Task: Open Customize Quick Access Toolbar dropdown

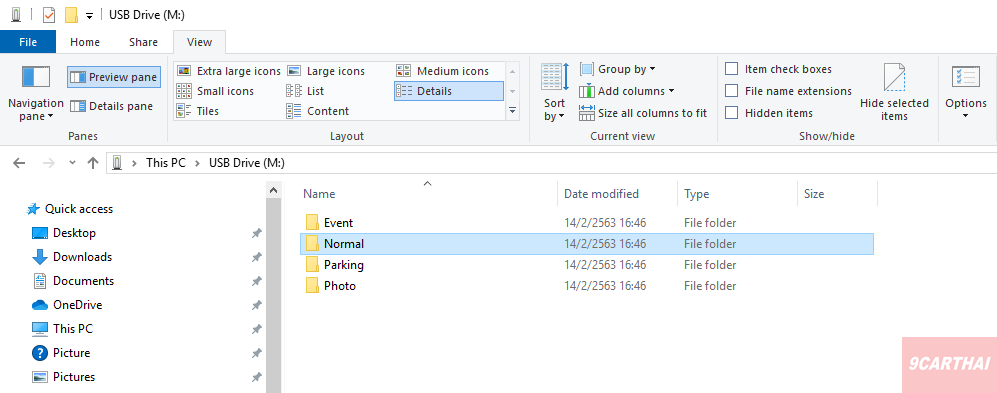Action: click(90, 15)
